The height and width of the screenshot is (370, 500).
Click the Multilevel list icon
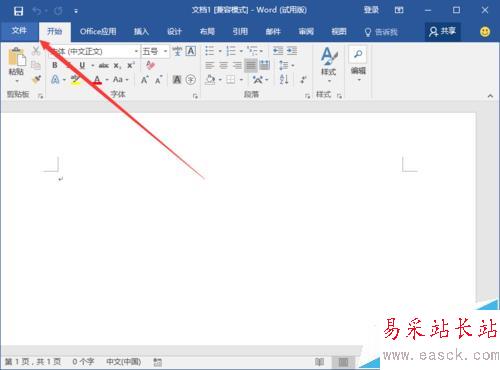(x=252, y=51)
